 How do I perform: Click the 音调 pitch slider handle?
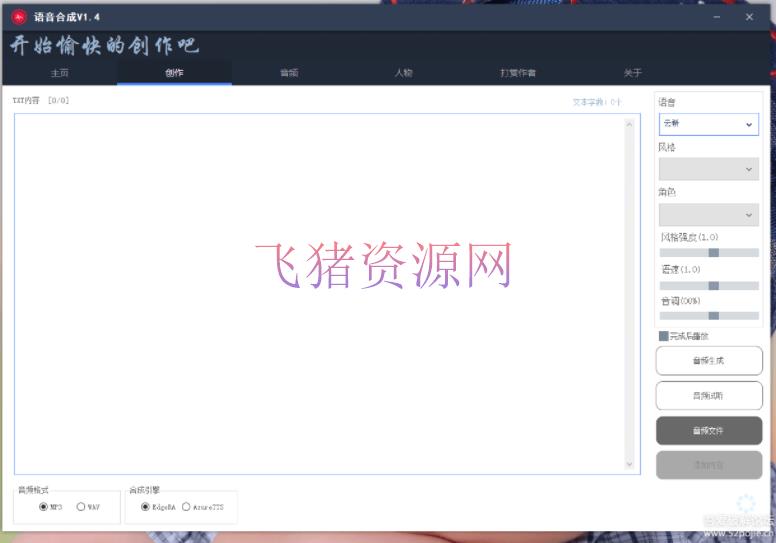pyautogui.click(x=714, y=316)
